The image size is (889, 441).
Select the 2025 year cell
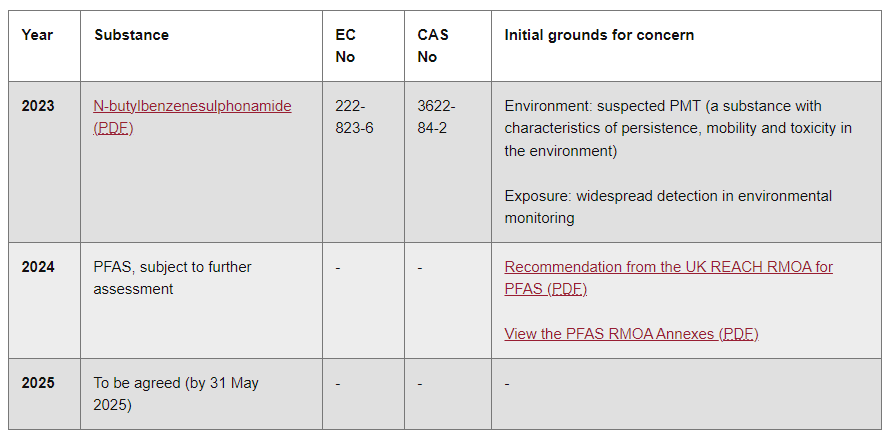(38, 383)
